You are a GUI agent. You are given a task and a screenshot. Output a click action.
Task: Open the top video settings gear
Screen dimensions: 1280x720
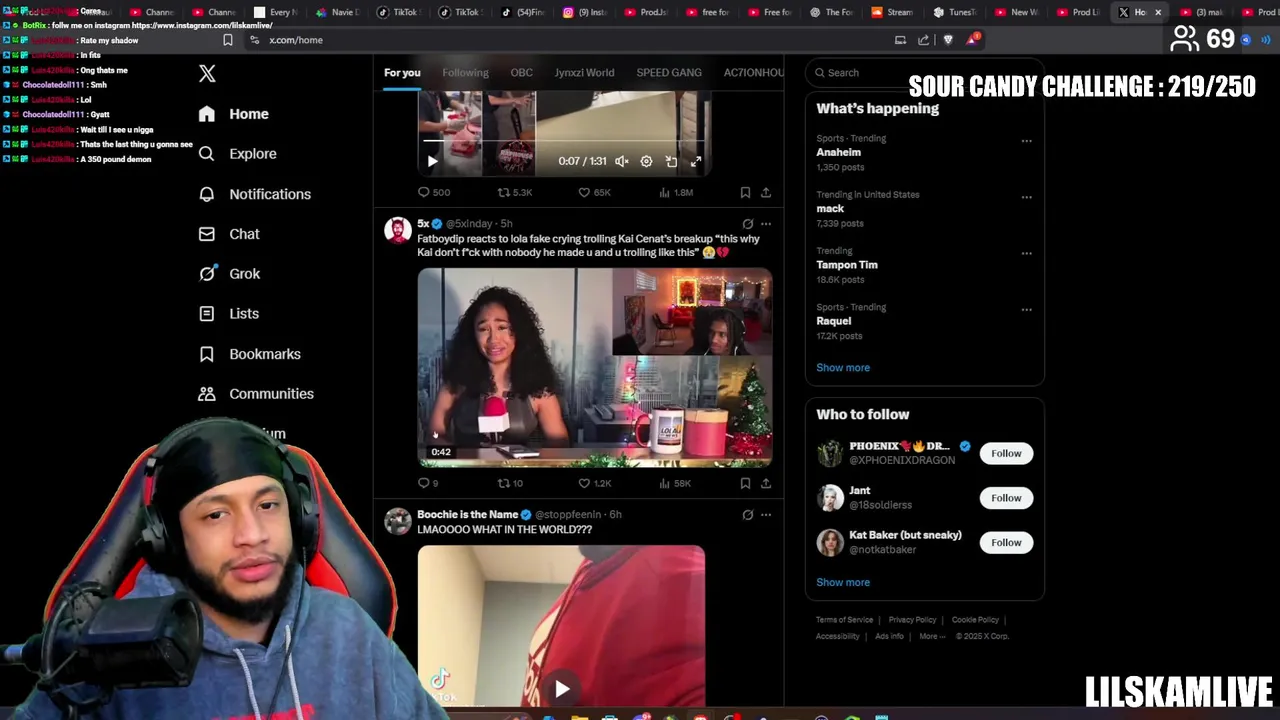coord(646,161)
